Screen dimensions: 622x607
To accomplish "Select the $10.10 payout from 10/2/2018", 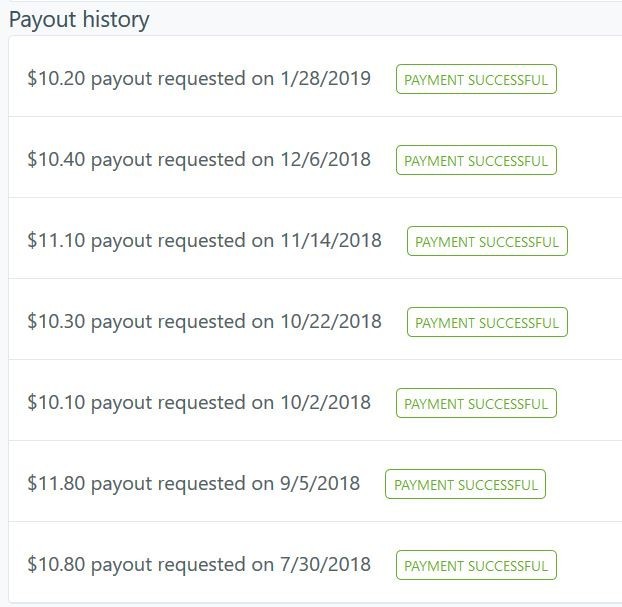I will click(315, 400).
